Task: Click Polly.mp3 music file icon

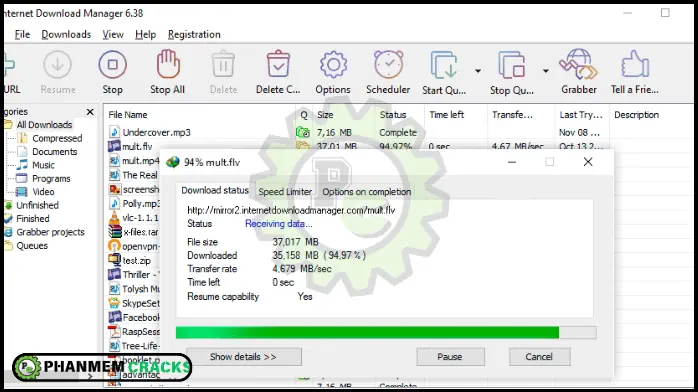Action: coord(114,203)
